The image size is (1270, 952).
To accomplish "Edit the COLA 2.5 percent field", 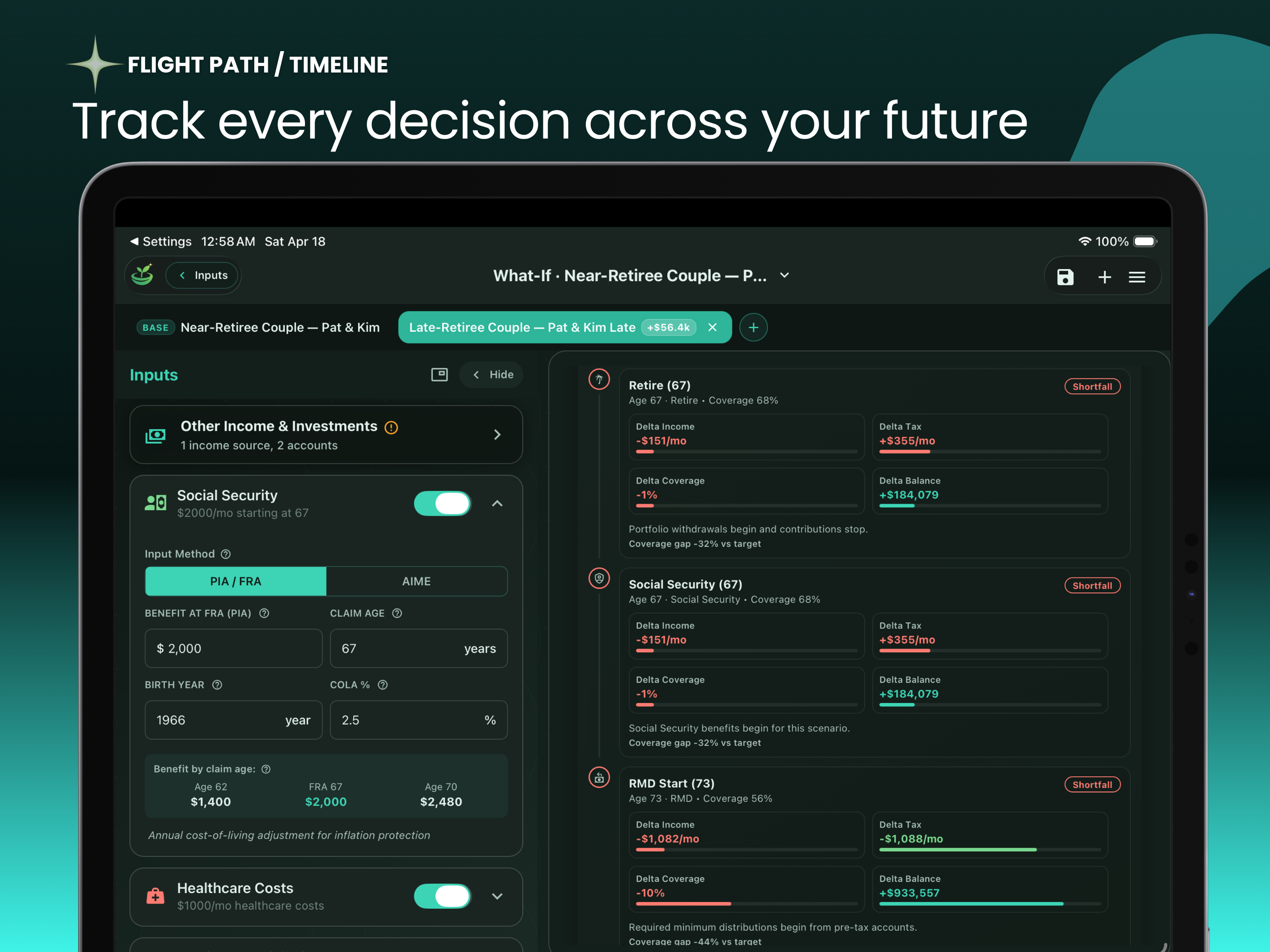I will point(418,720).
